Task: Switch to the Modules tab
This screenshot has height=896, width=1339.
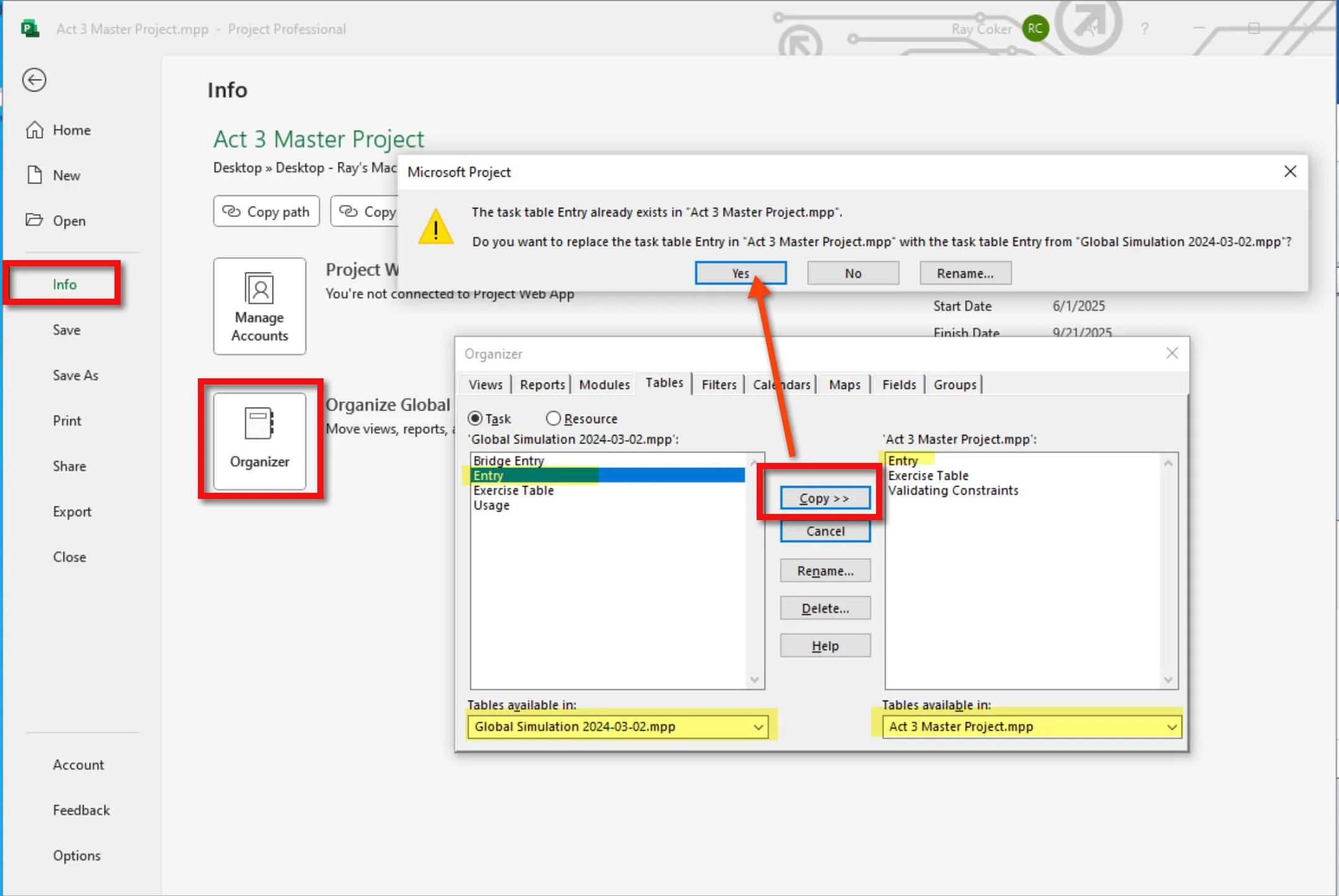Action: [604, 385]
